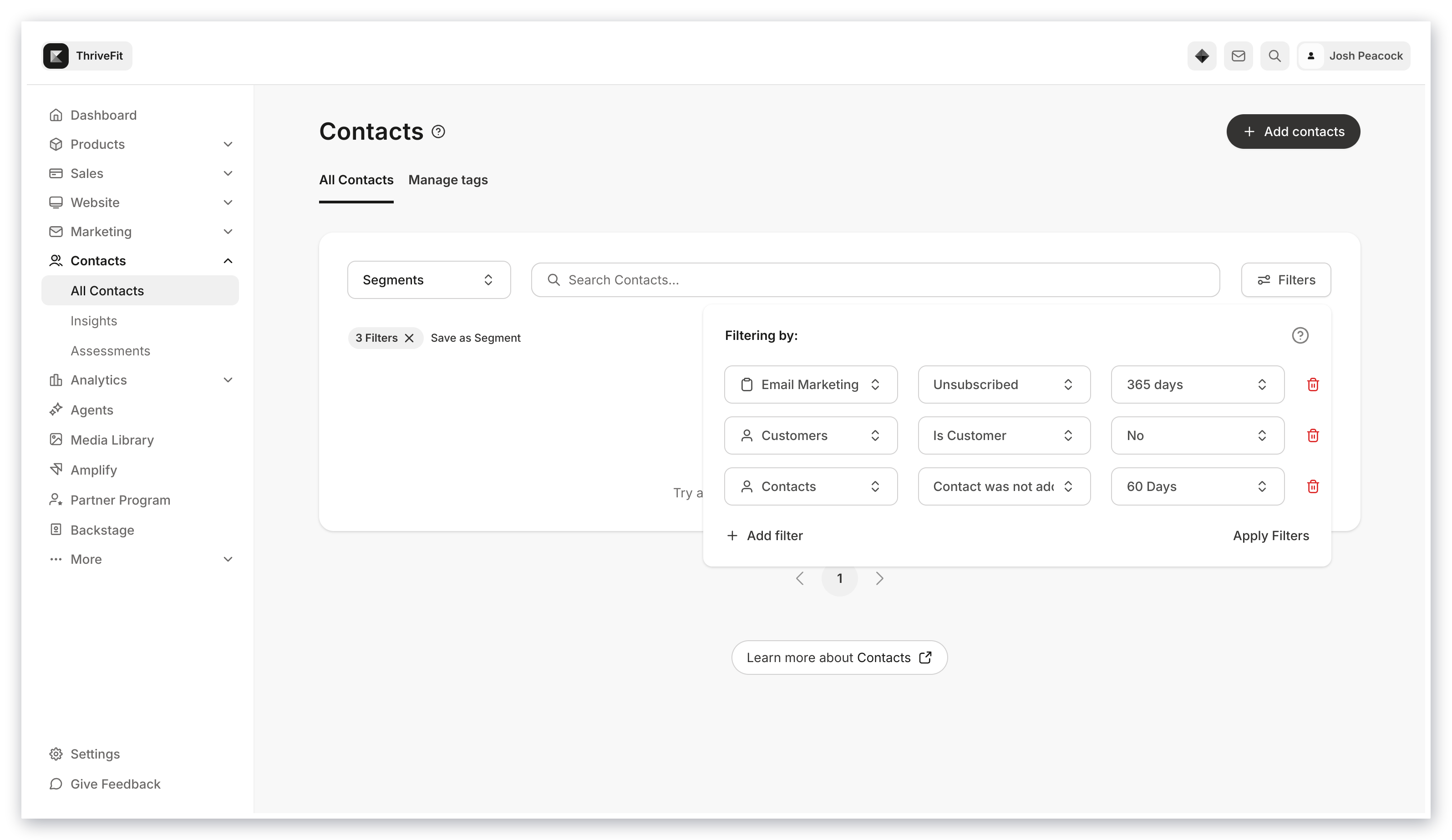Click Apply Filters
The image size is (1452, 840).
[x=1270, y=536]
